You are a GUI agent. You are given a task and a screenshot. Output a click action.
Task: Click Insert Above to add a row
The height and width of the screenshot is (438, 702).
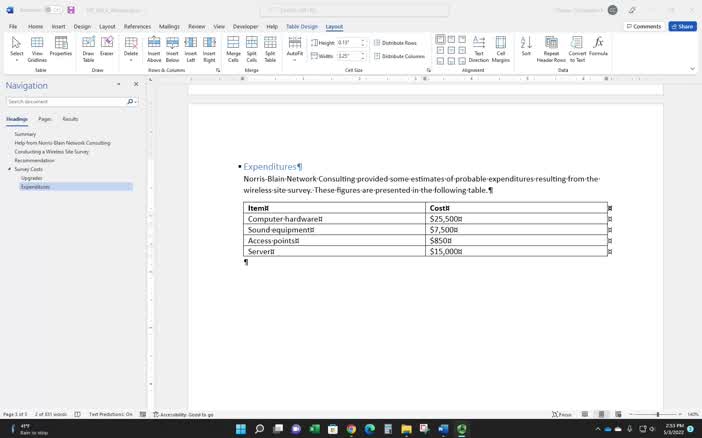(x=154, y=48)
